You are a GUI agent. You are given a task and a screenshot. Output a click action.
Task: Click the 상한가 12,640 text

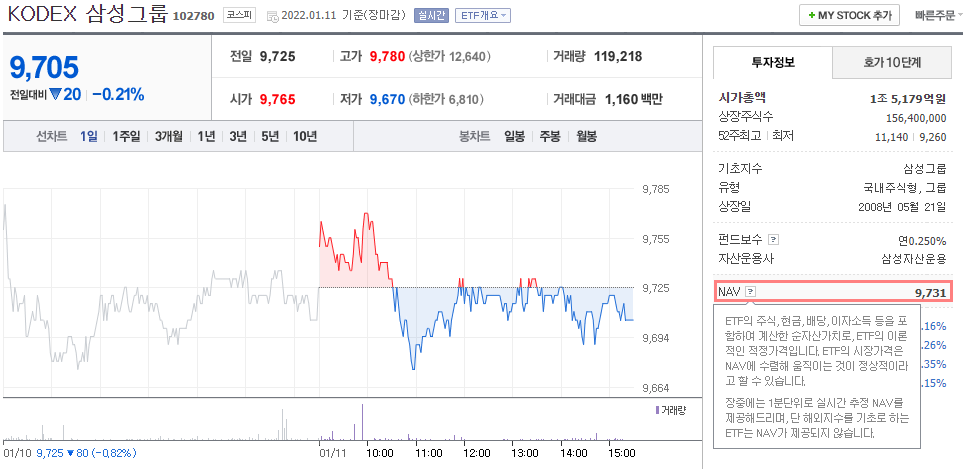click(x=450, y=56)
